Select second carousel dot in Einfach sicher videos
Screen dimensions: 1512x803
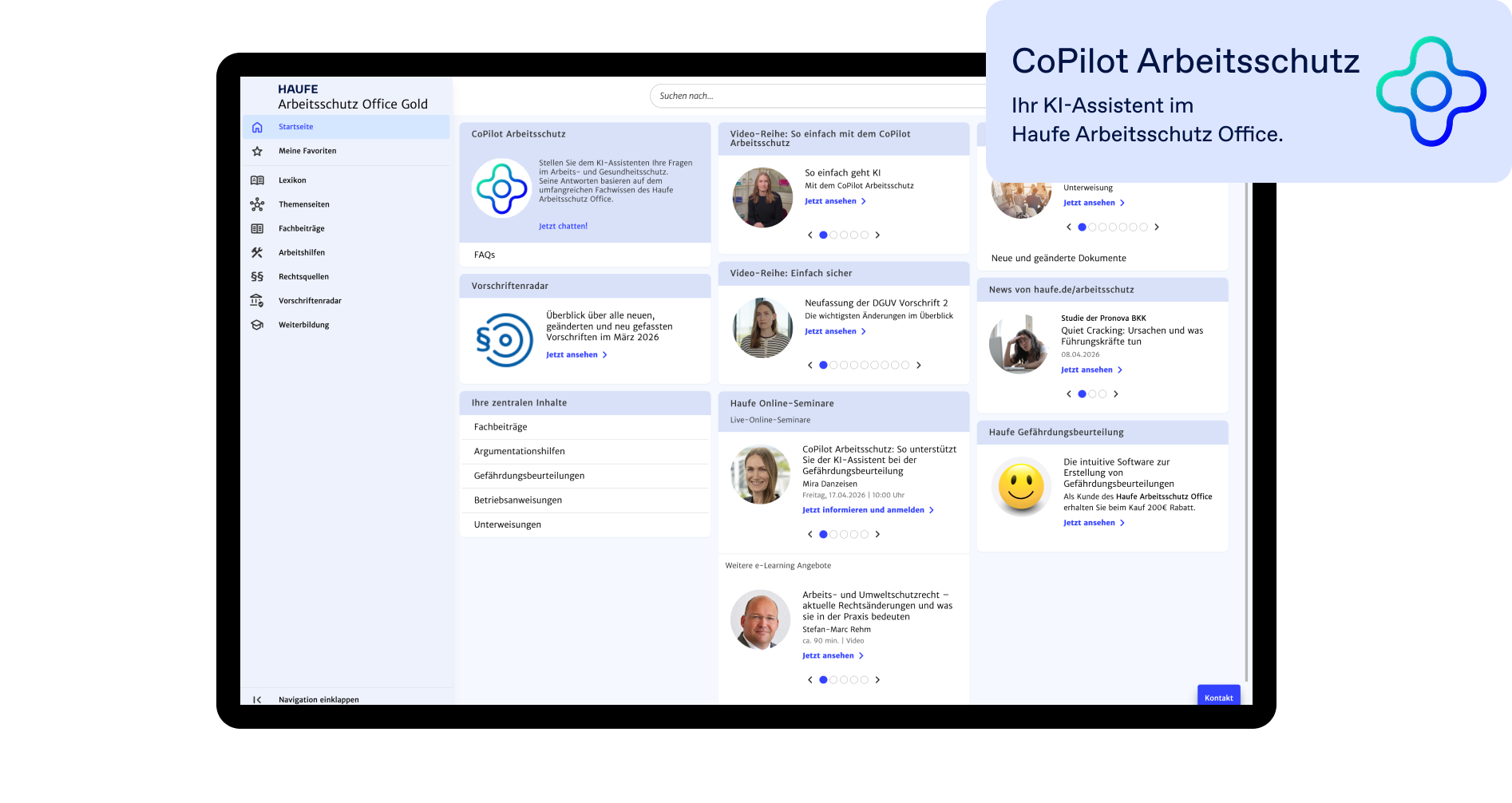[833, 365]
